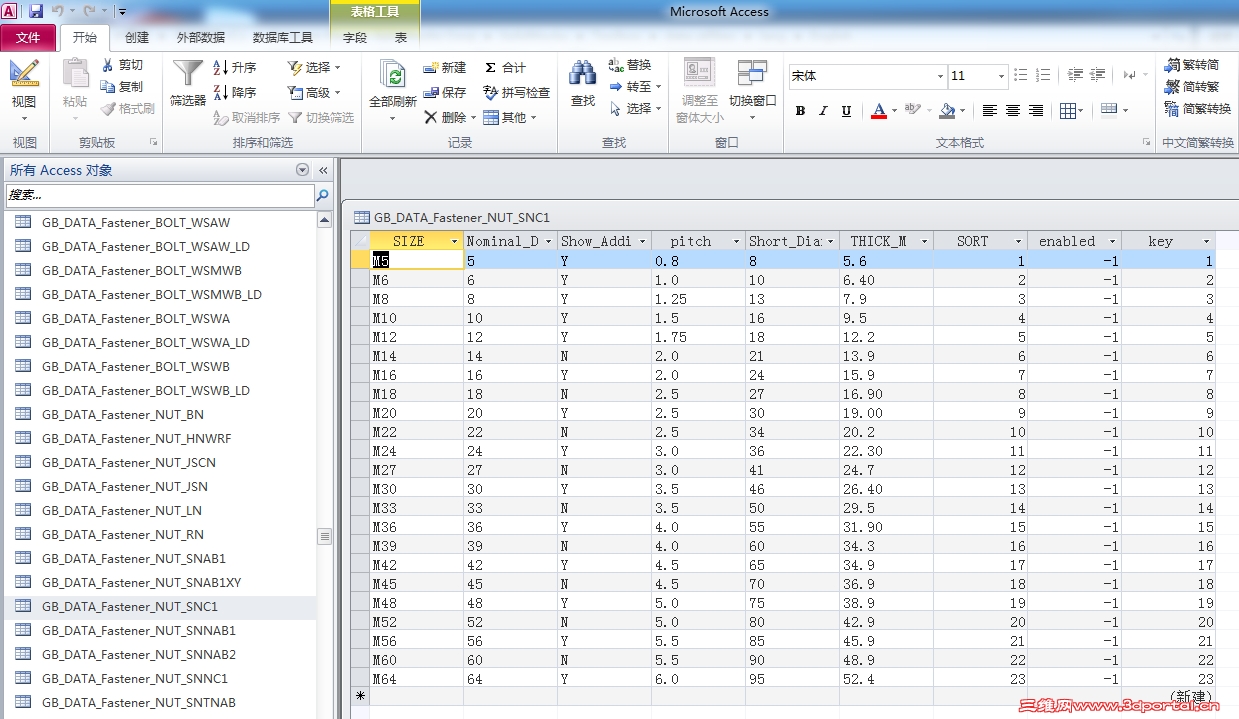Open the font name dropdown showing 宋体

pos(940,76)
